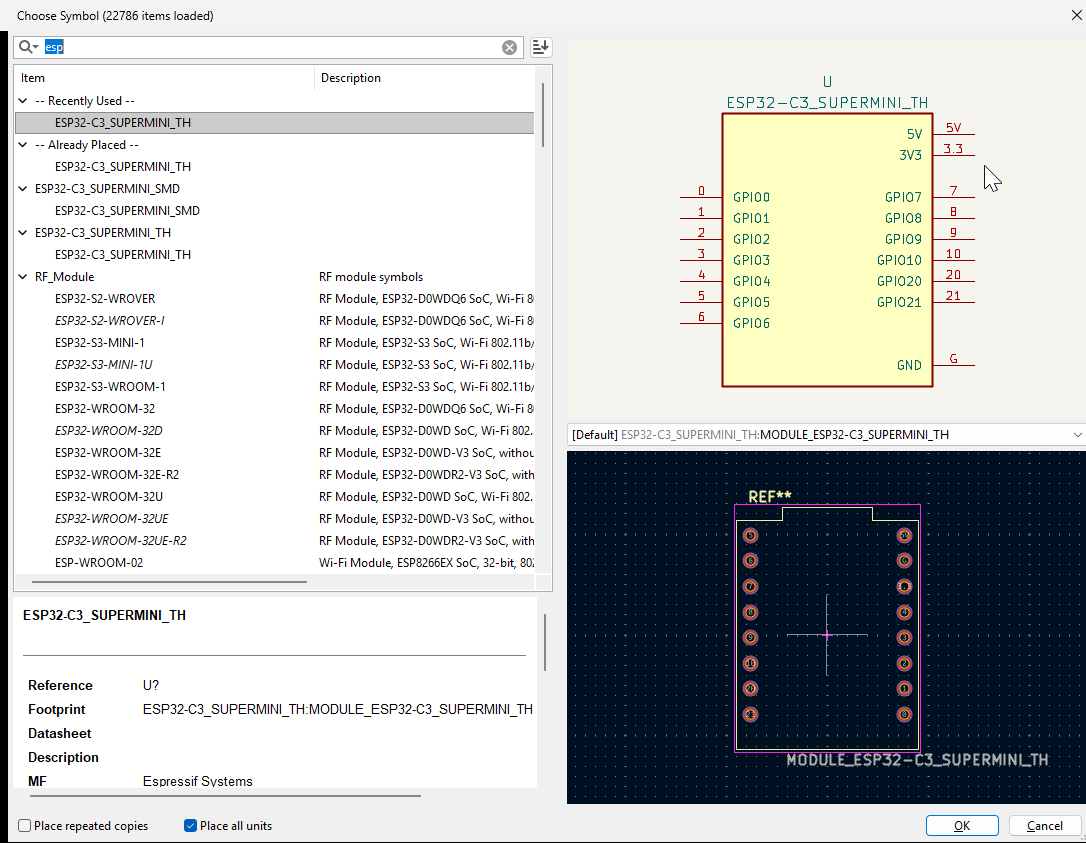
Task: Clear the search field text
Action: pyautogui.click(x=509, y=47)
